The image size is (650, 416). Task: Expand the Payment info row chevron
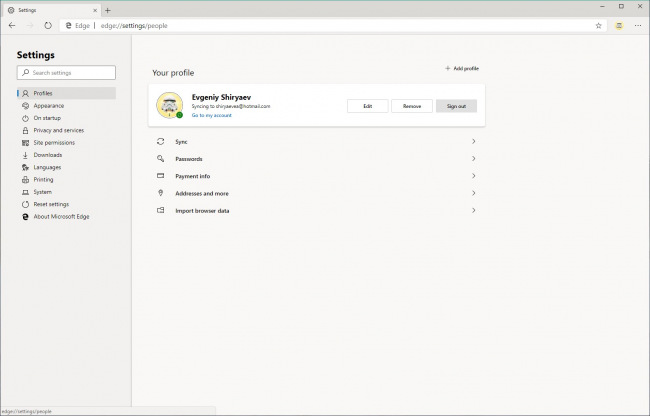pos(473,176)
